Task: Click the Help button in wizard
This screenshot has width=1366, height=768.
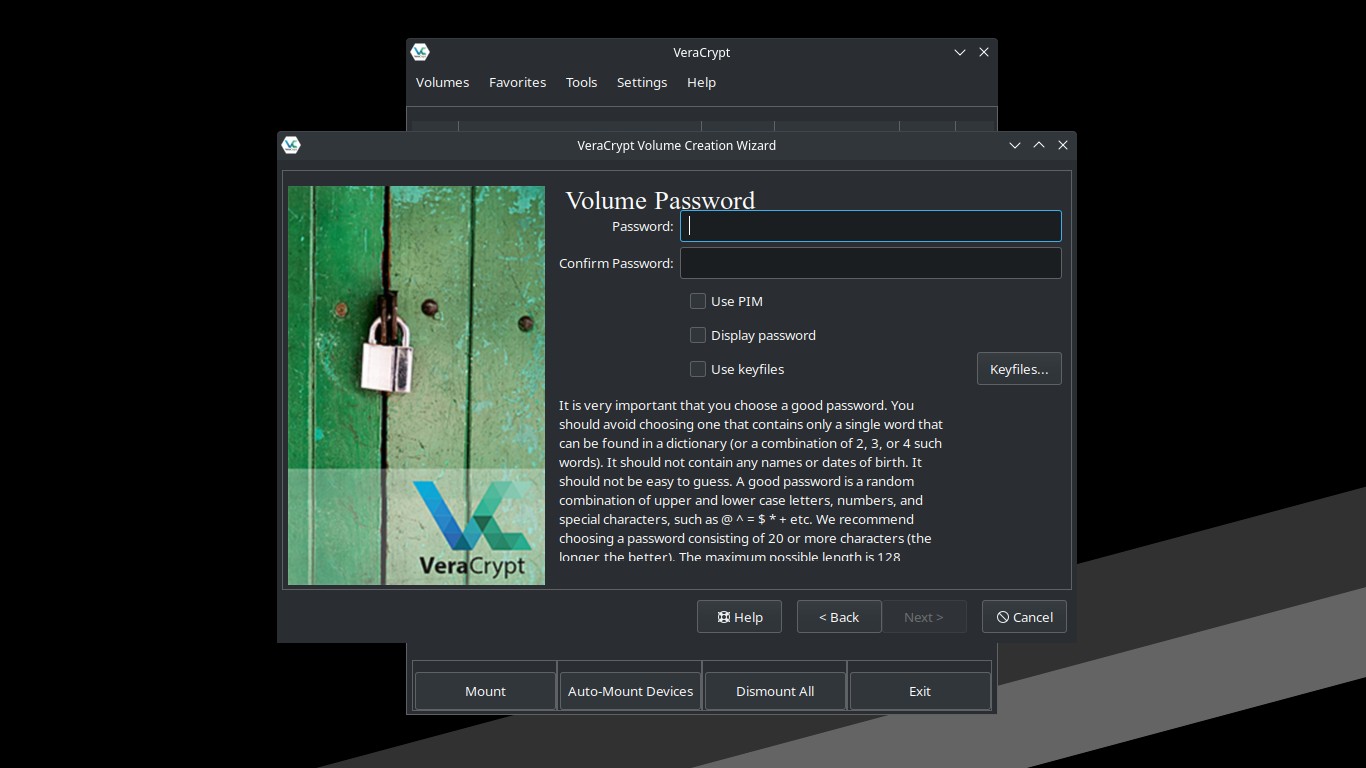Action: 739,617
